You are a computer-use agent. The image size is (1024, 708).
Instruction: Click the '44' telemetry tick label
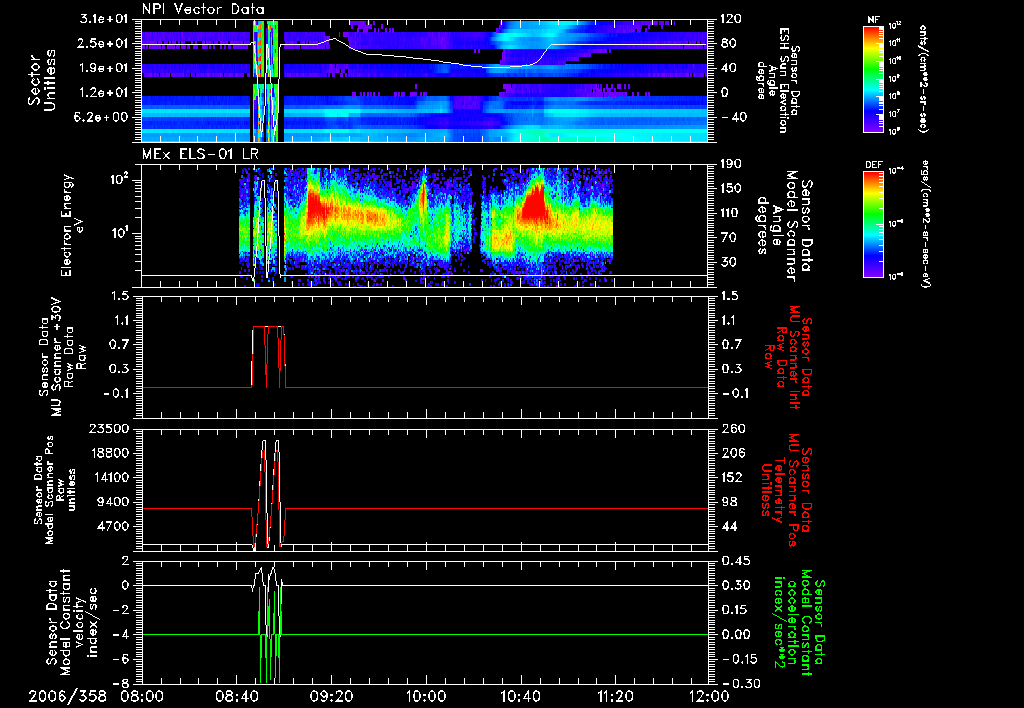tap(729, 526)
